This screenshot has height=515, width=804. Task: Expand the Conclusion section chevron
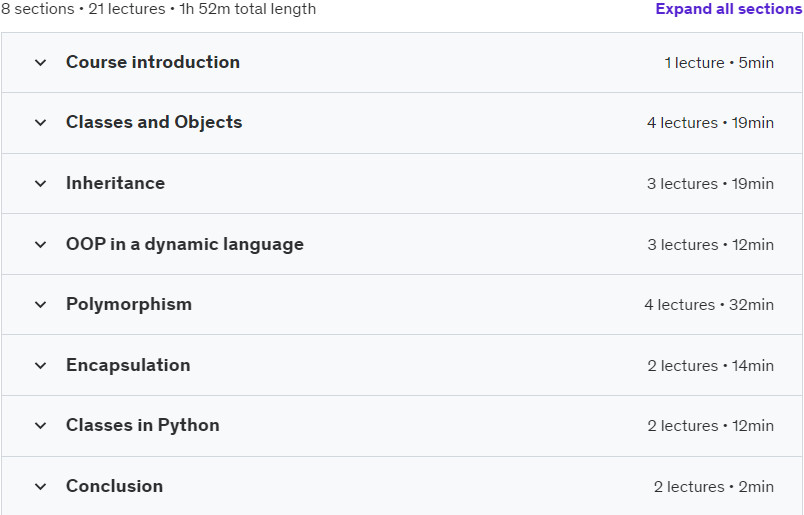pyautogui.click(x=41, y=487)
